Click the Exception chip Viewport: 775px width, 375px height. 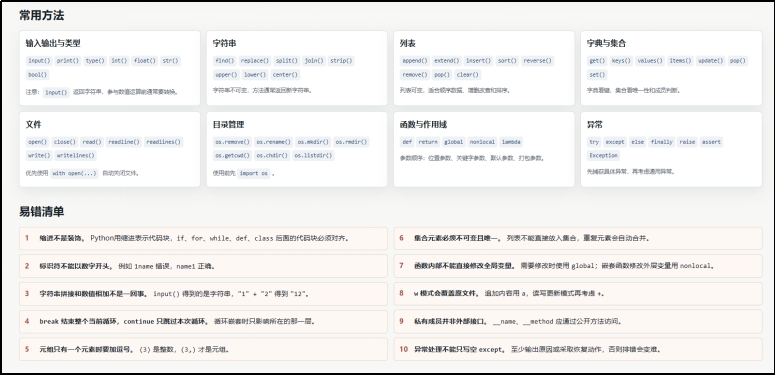603,155
